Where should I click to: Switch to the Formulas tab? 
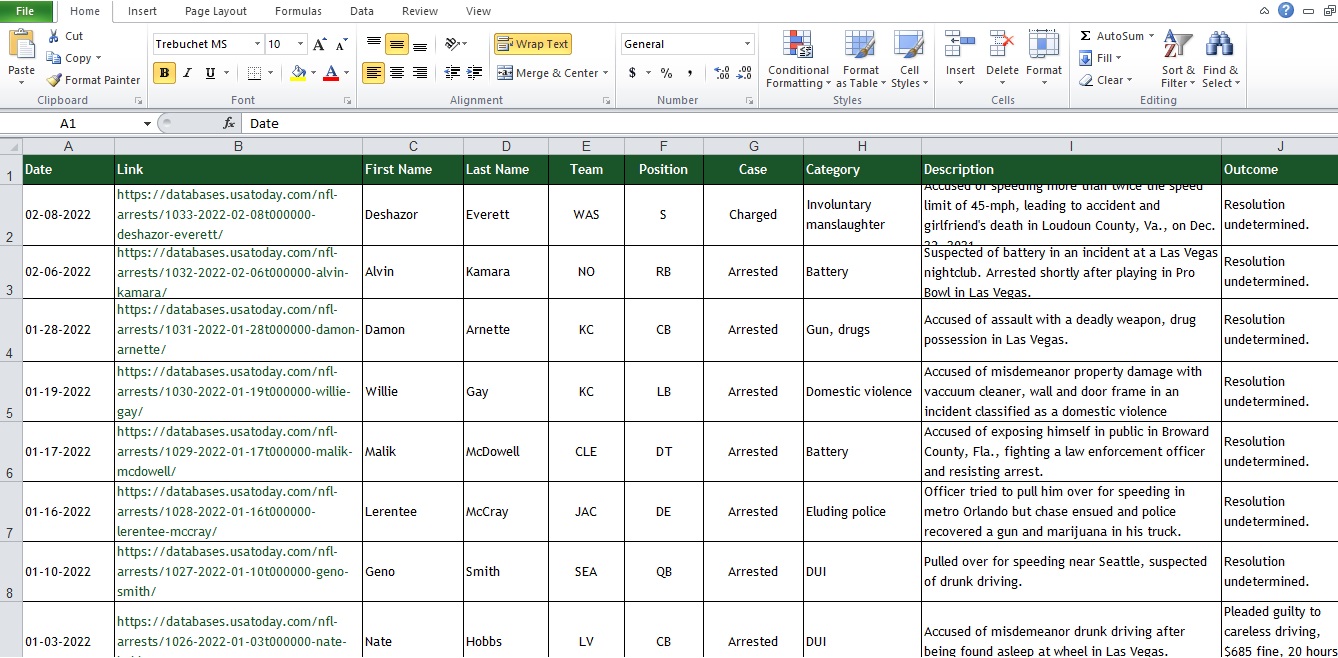298,11
